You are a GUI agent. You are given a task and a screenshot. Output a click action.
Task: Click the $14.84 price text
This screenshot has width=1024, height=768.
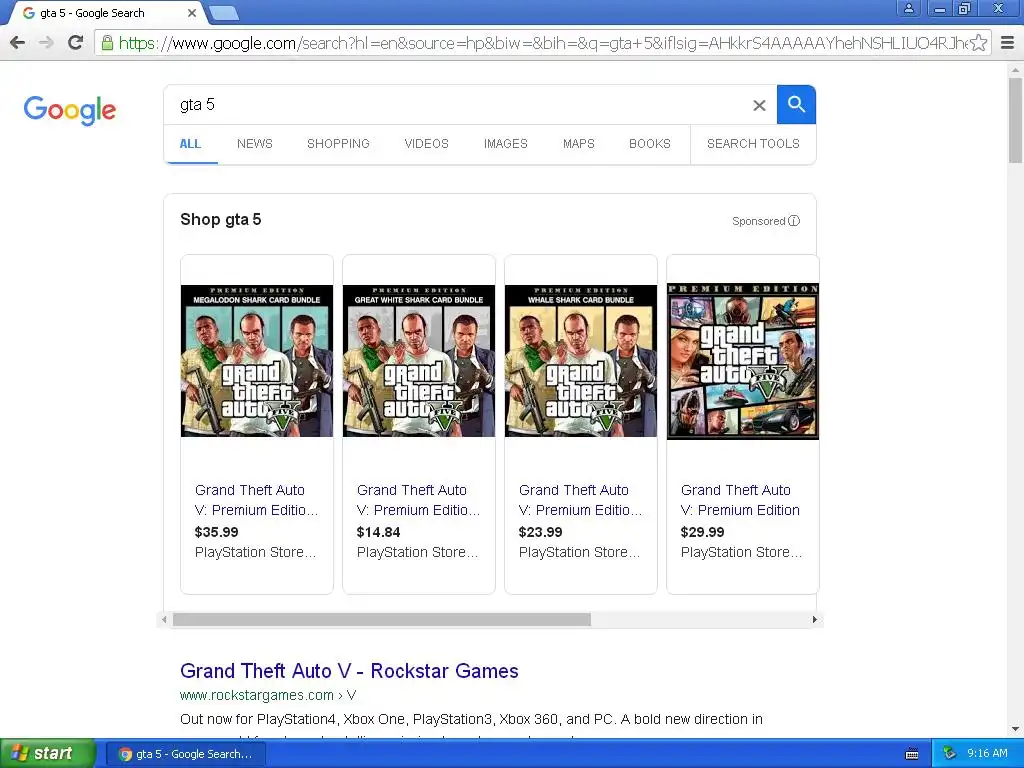[x=378, y=532]
